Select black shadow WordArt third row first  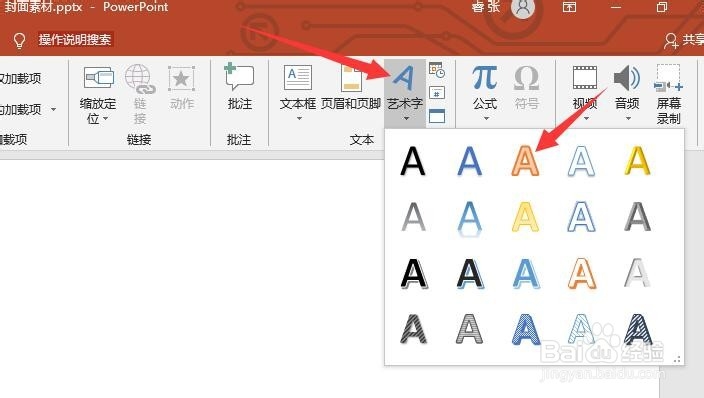click(414, 274)
